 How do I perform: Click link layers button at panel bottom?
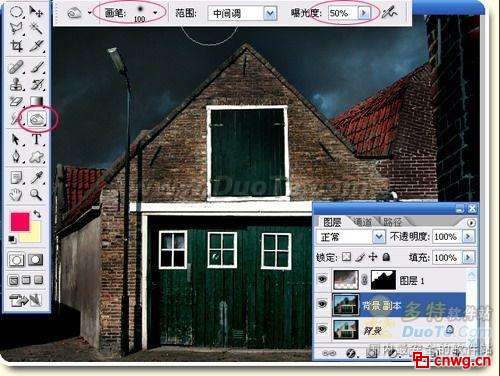[329, 353]
